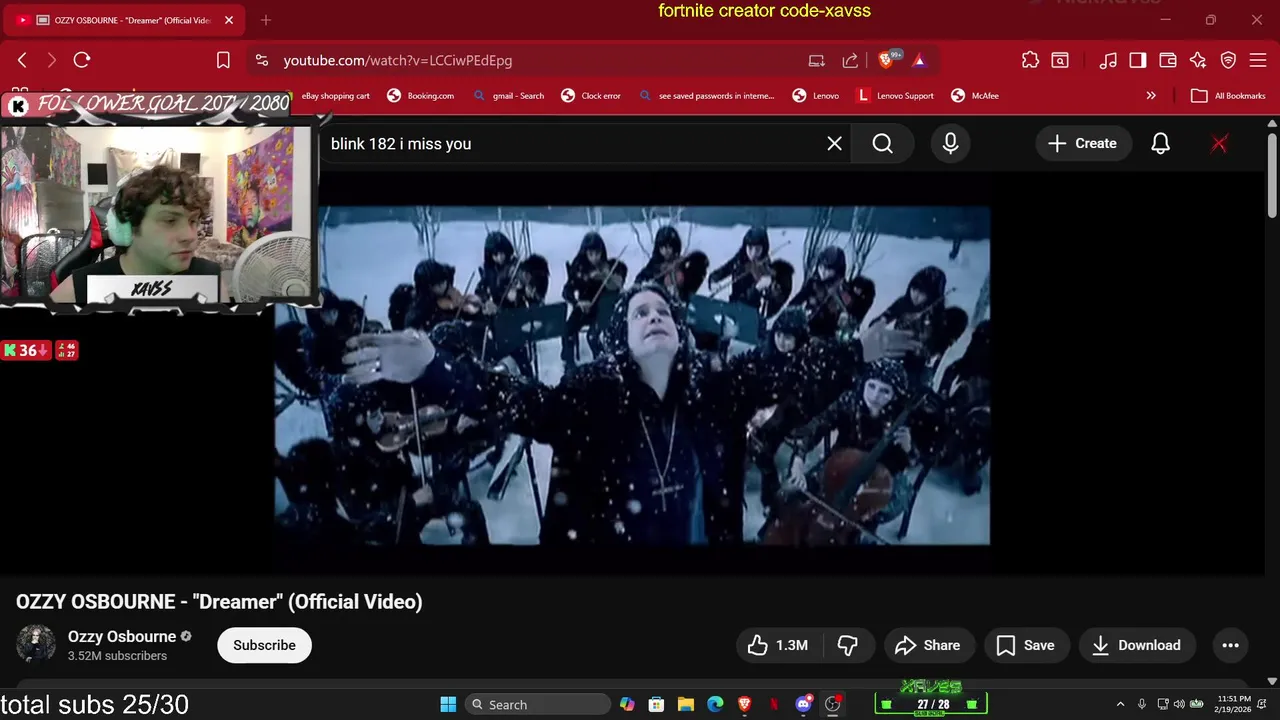Open File Explorer from the taskbar

coord(686,704)
